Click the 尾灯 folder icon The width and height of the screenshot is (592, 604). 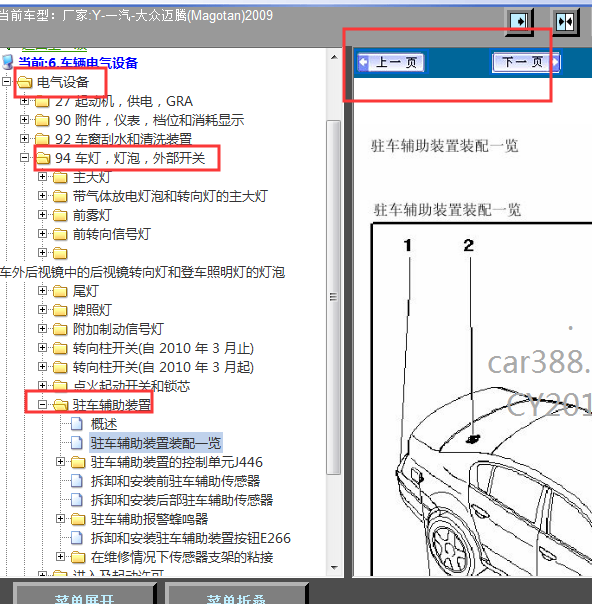click(x=60, y=291)
